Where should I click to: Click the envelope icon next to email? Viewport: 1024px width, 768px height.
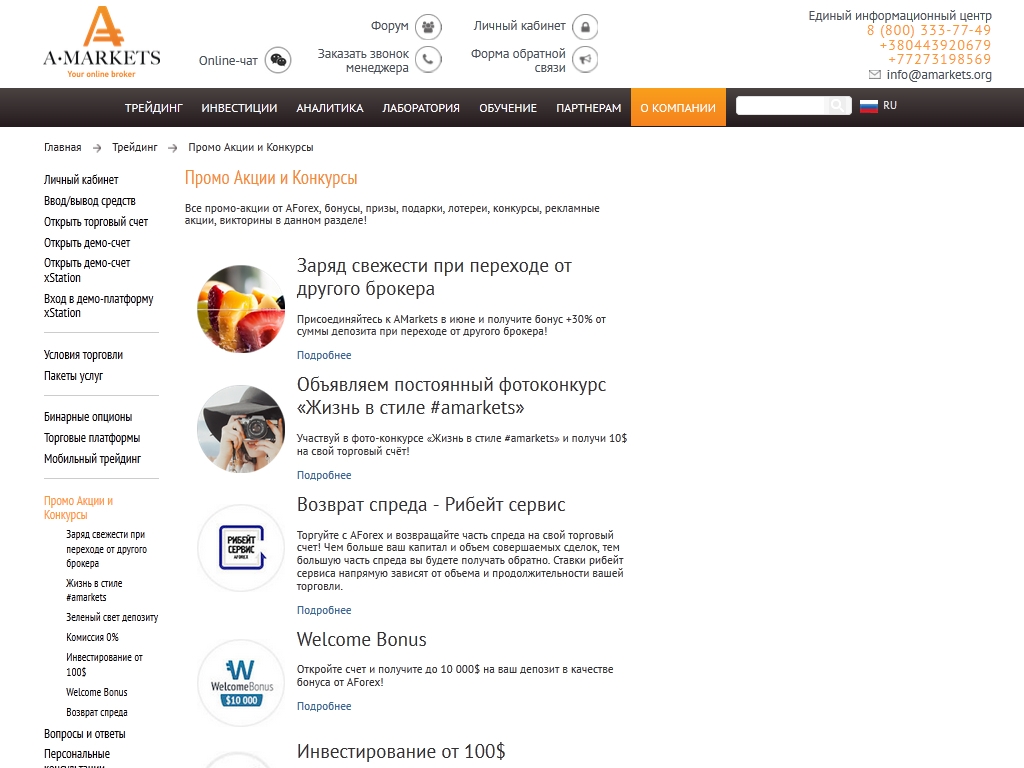(x=875, y=75)
